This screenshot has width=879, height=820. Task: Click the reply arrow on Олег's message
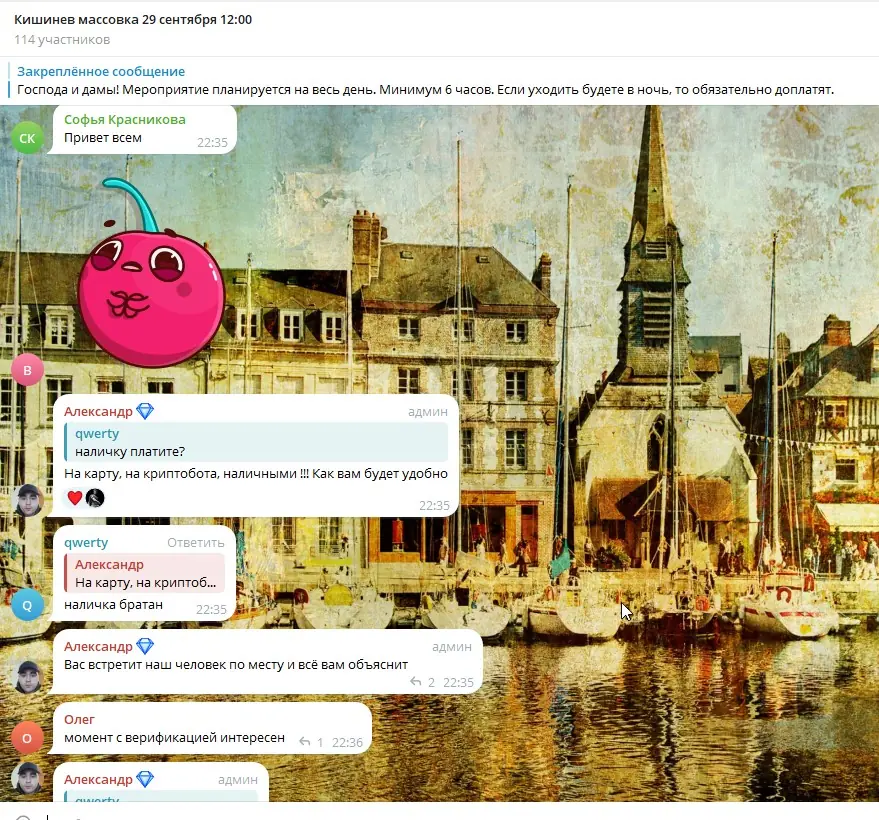304,742
